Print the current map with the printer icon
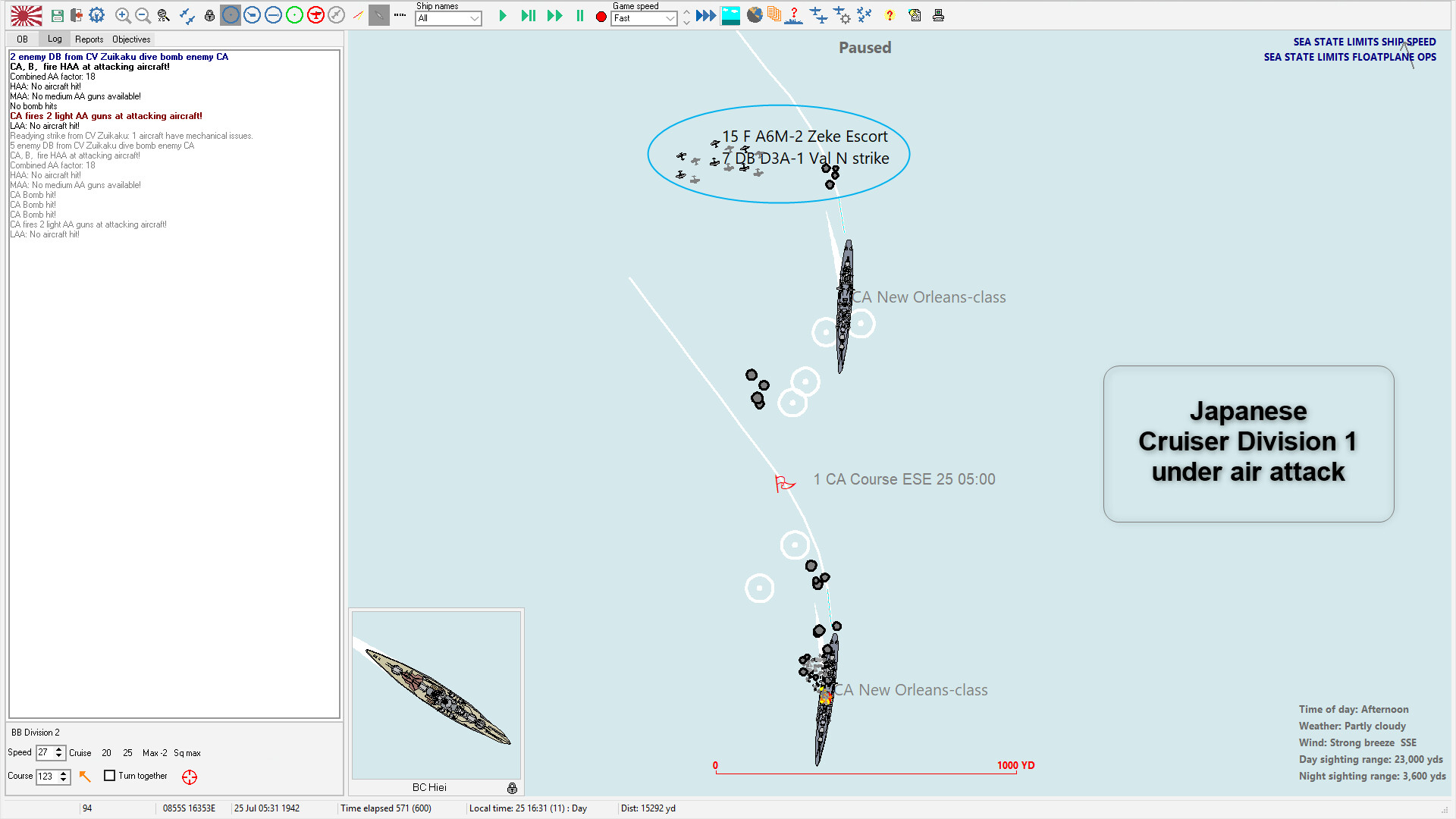The width and height of the screenshot is (1456, 819). [937, 15]
